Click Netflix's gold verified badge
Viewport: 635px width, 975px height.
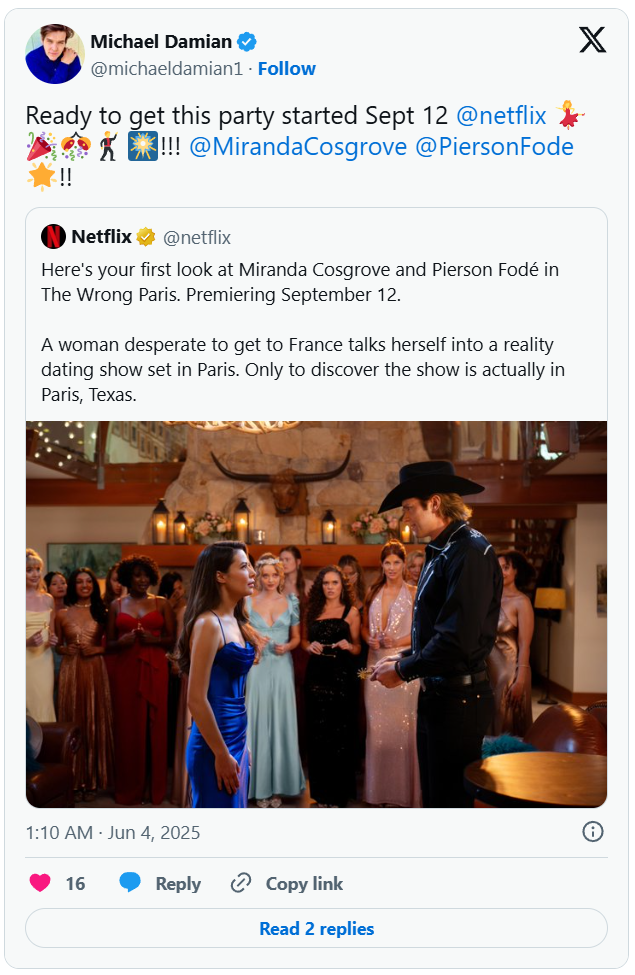[146, 237]
